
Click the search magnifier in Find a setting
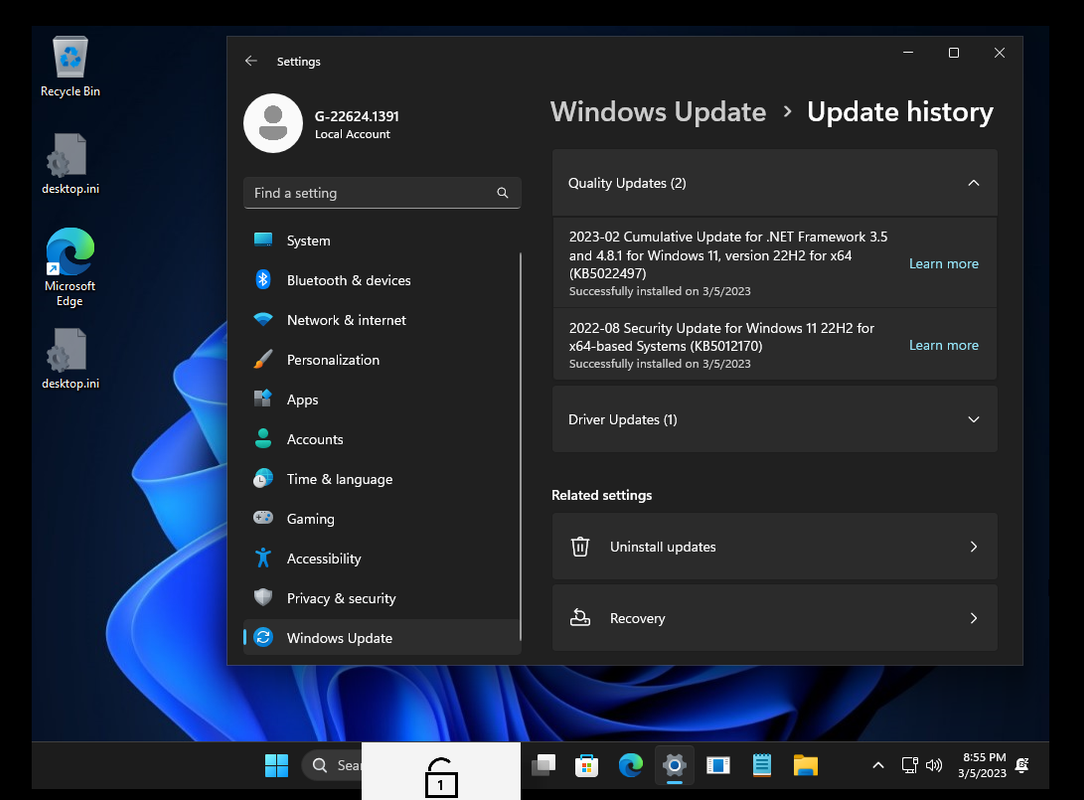[x=503, y=193]
